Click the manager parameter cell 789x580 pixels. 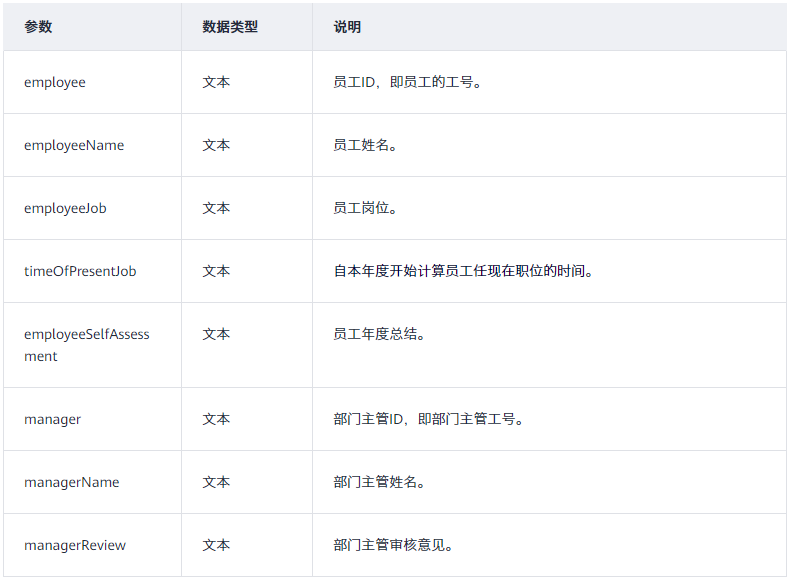(52, 419)
